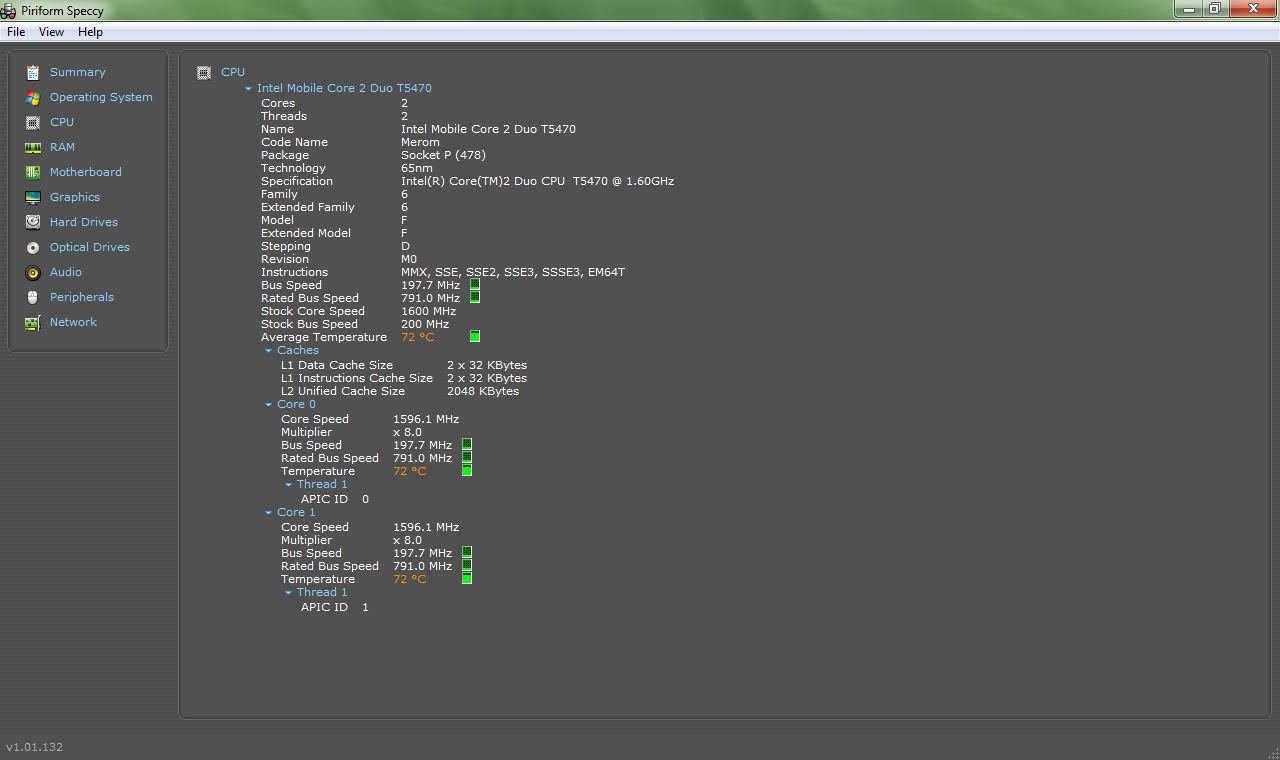Open the Network section link
The image size is (1280, 760).
point(73,322)
